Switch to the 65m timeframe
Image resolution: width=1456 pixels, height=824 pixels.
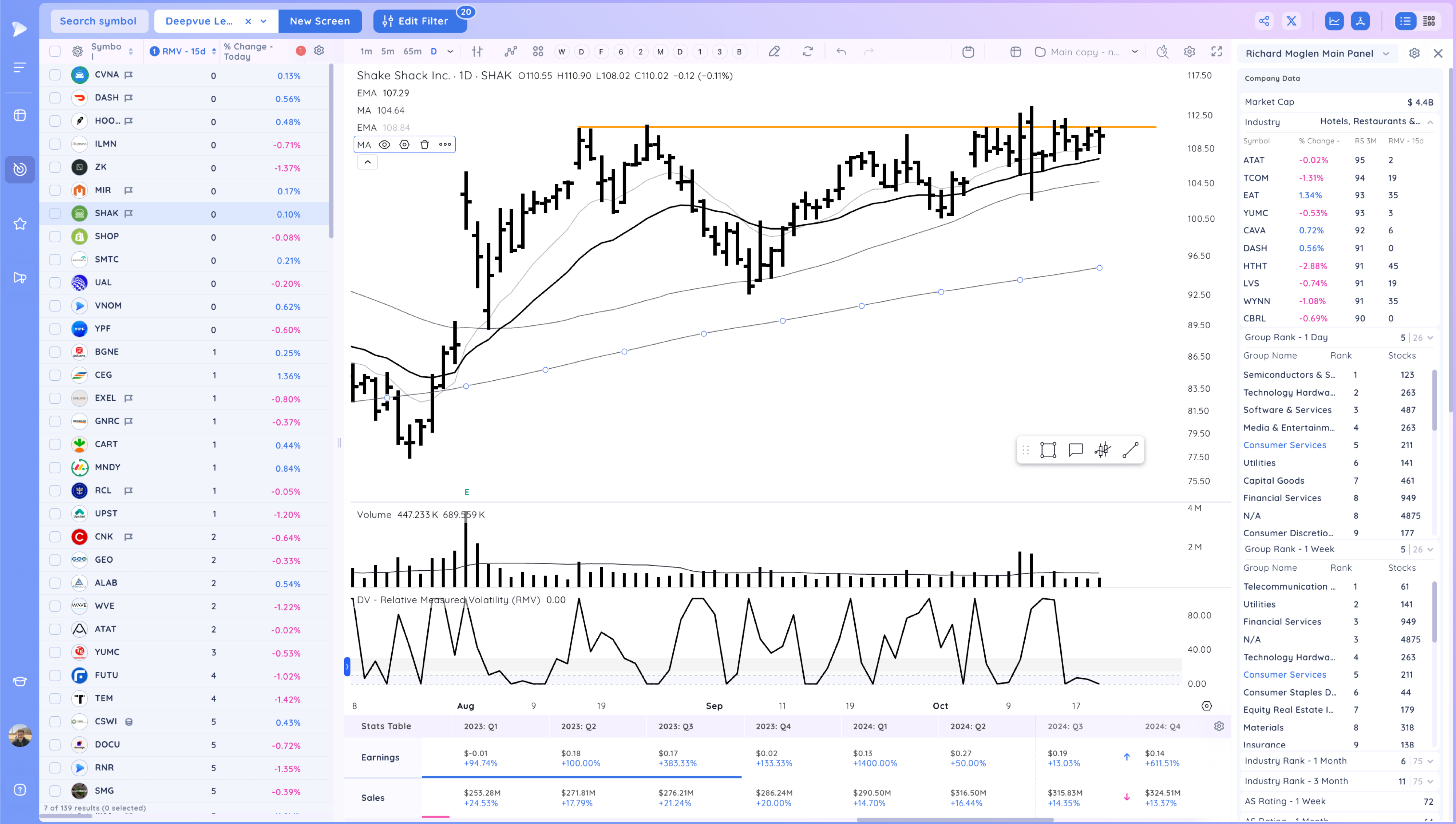click(412, 52)
